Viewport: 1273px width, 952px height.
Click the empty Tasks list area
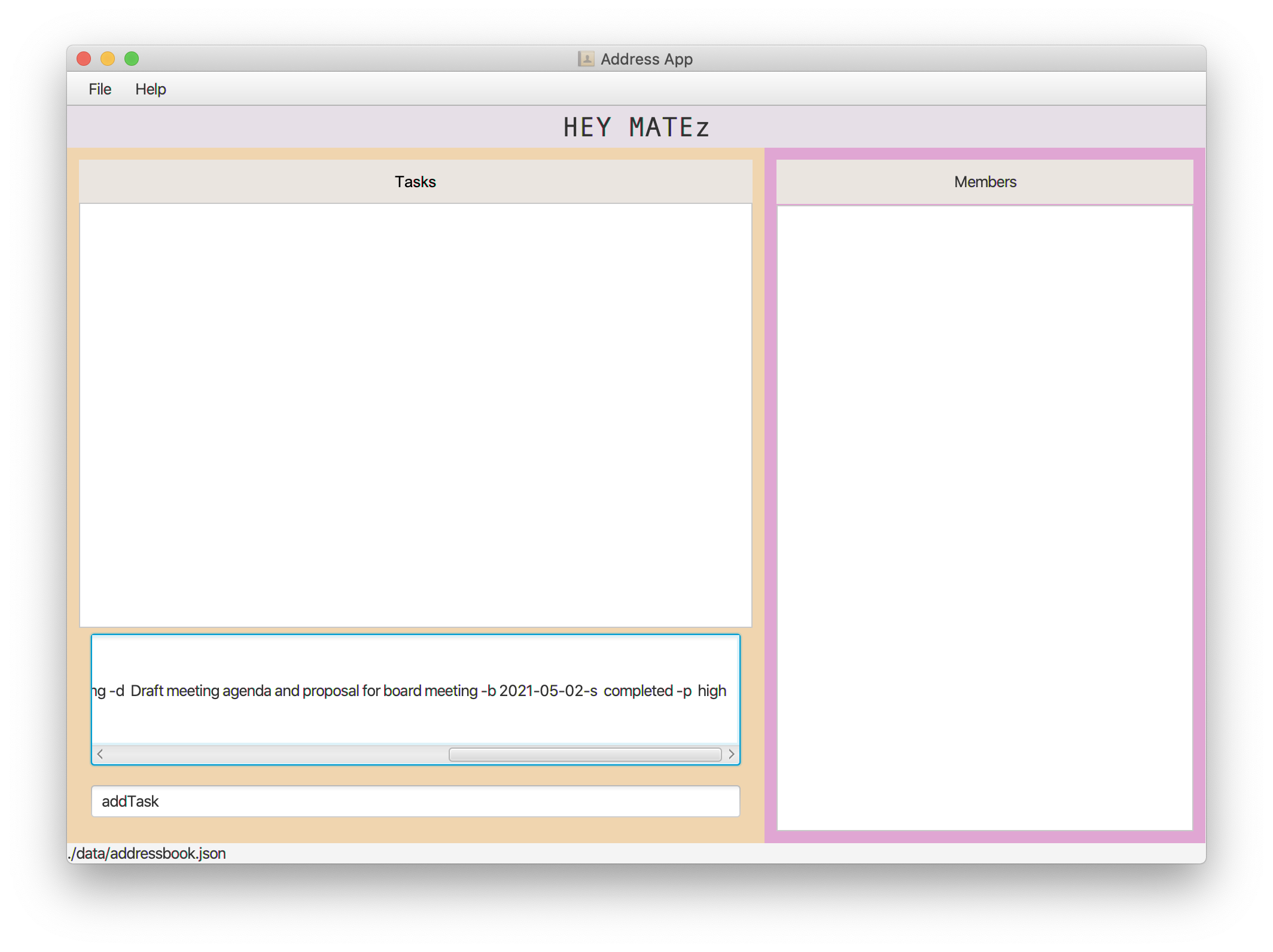point(416,415)
